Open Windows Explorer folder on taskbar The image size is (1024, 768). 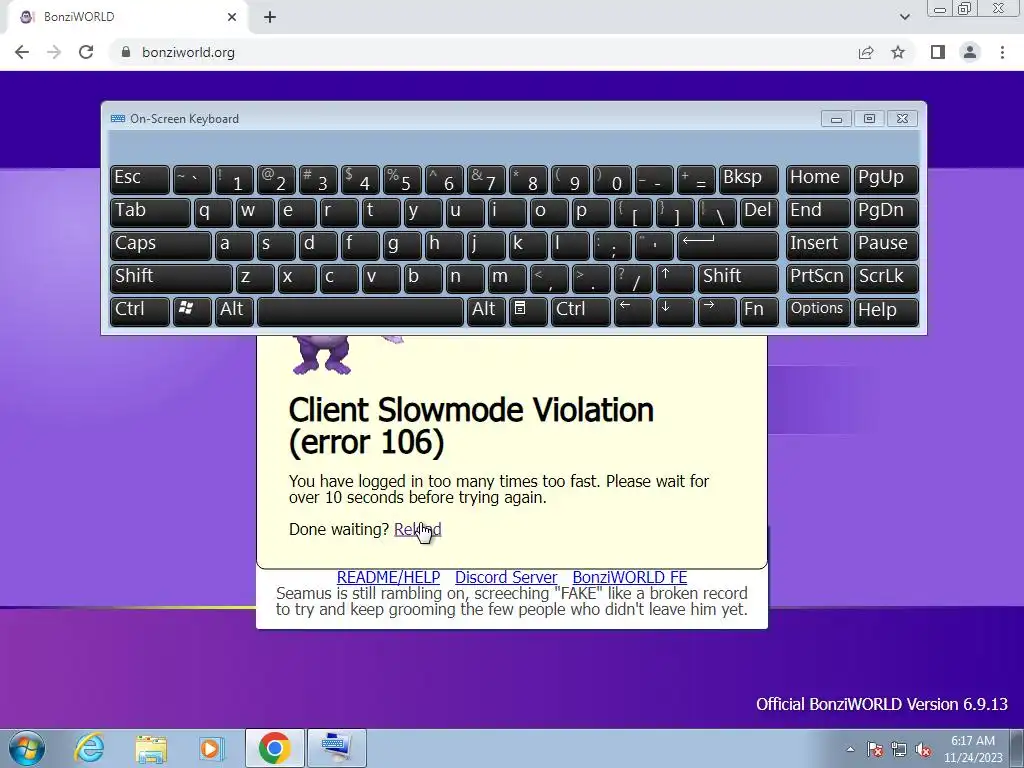(x=151, y=748)
